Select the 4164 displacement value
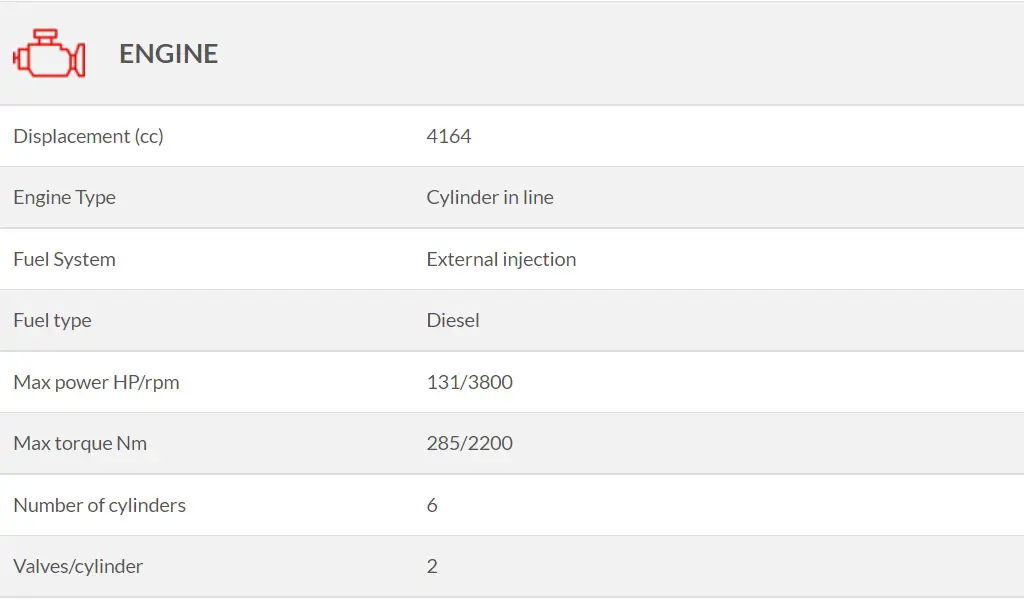The image size is (1024, 600). pyautogui.click(x=449, y=136)
